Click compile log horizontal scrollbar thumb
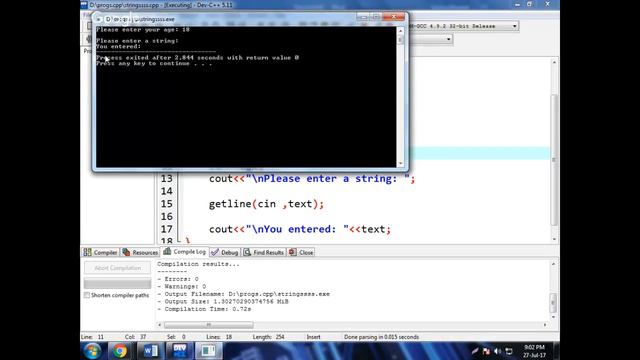The image size is (640, 360). (209, 325)
